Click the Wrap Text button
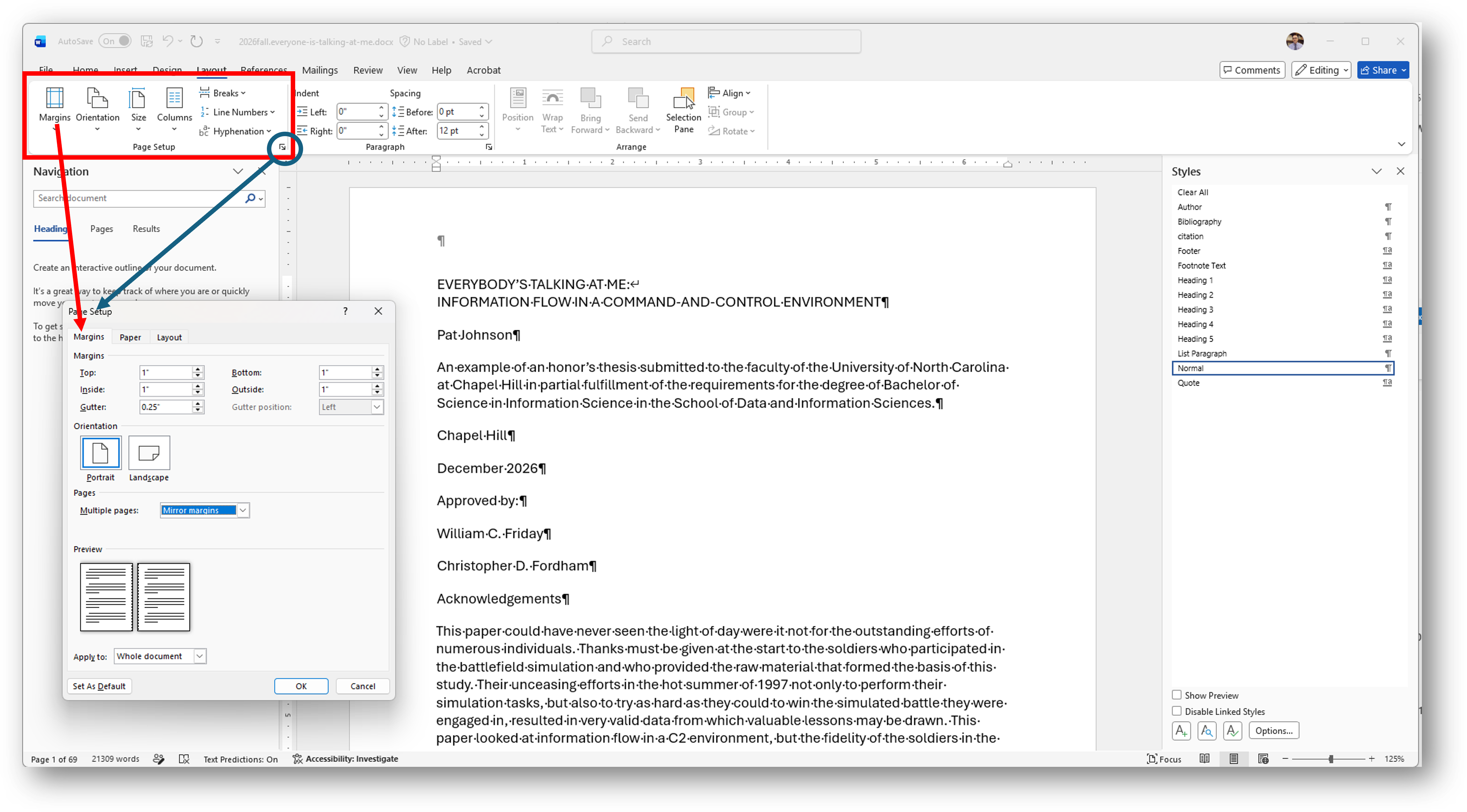The height and width of the screenshot is (812, 1467). point(552,110)
